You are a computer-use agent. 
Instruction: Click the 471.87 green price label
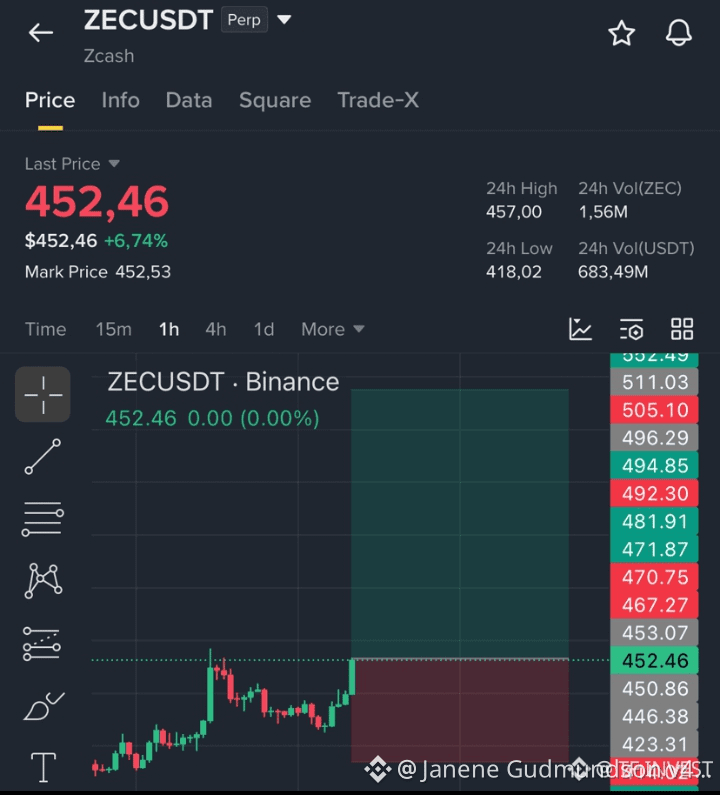point(655,550)
